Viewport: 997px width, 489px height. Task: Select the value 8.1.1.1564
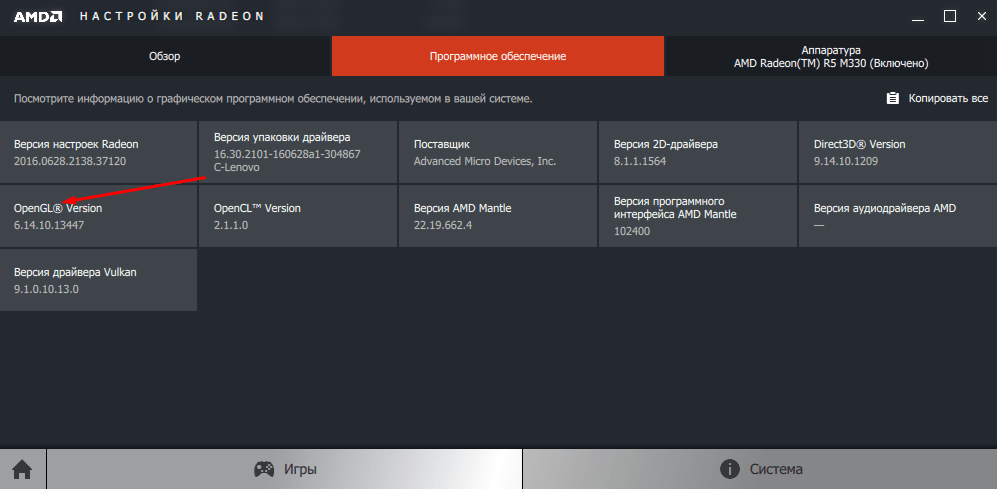coord(640,161)
